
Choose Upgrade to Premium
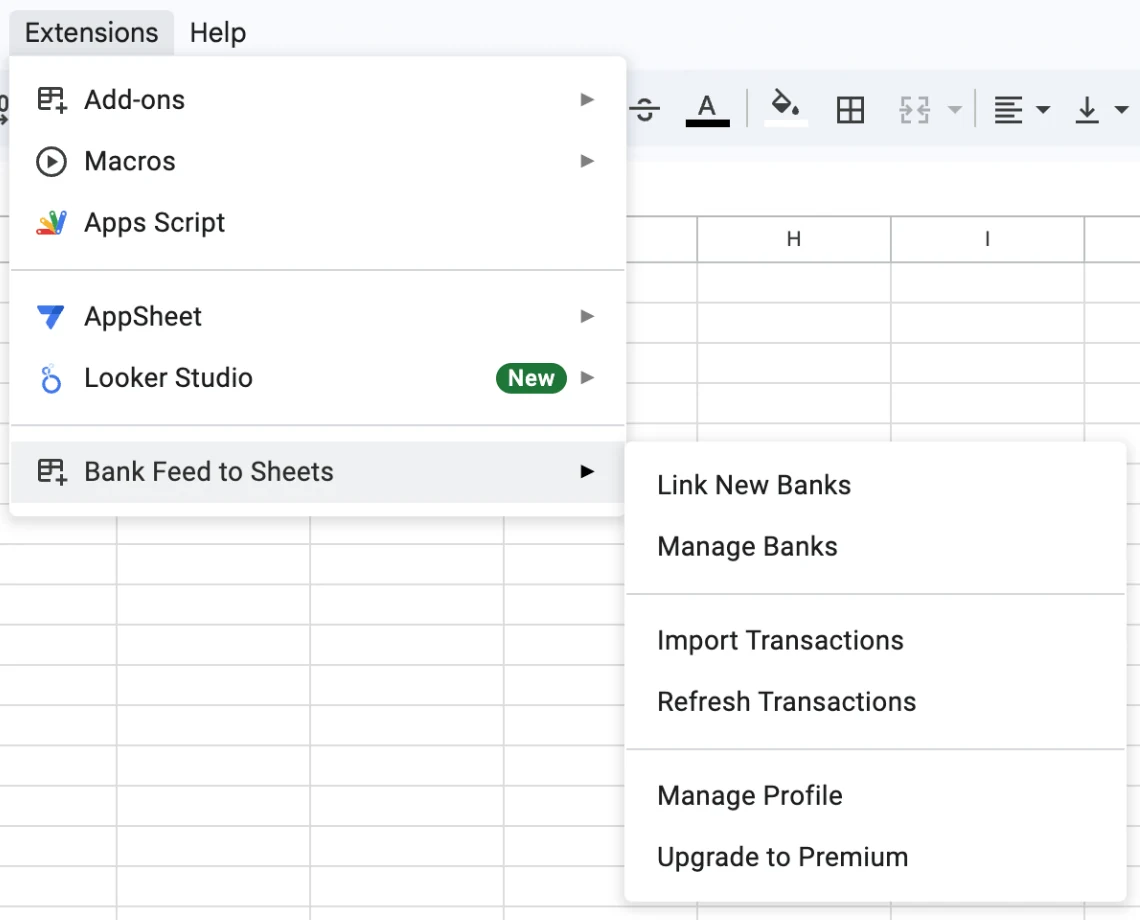pyautogui.click(x=875, y=857)
